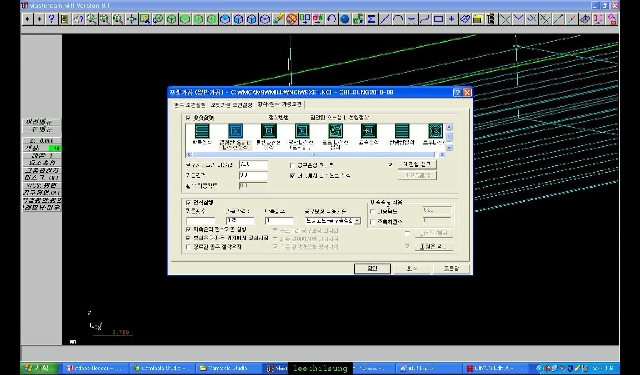This screenshot has height=375, width=640.
Task: Switch to the third tab, Roughing/Finishing parameters
Action: point(280,104)
